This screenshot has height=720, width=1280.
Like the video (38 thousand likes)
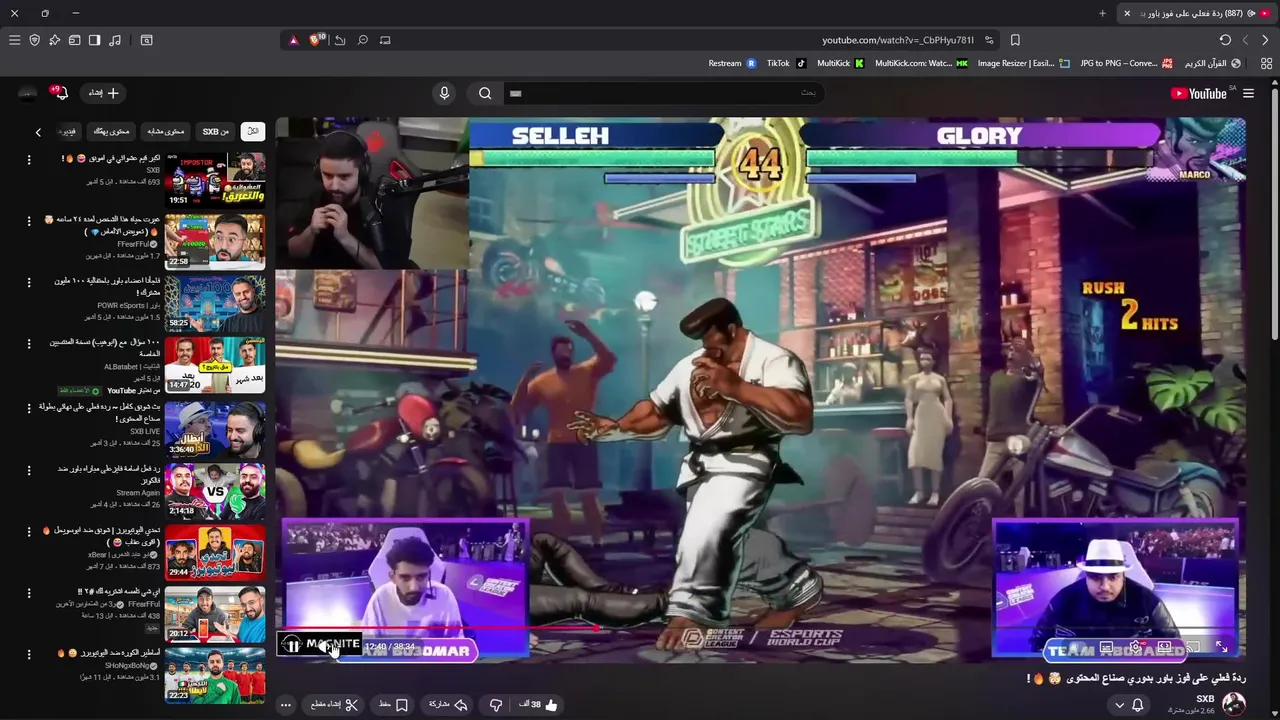click(x=538, y=705)
